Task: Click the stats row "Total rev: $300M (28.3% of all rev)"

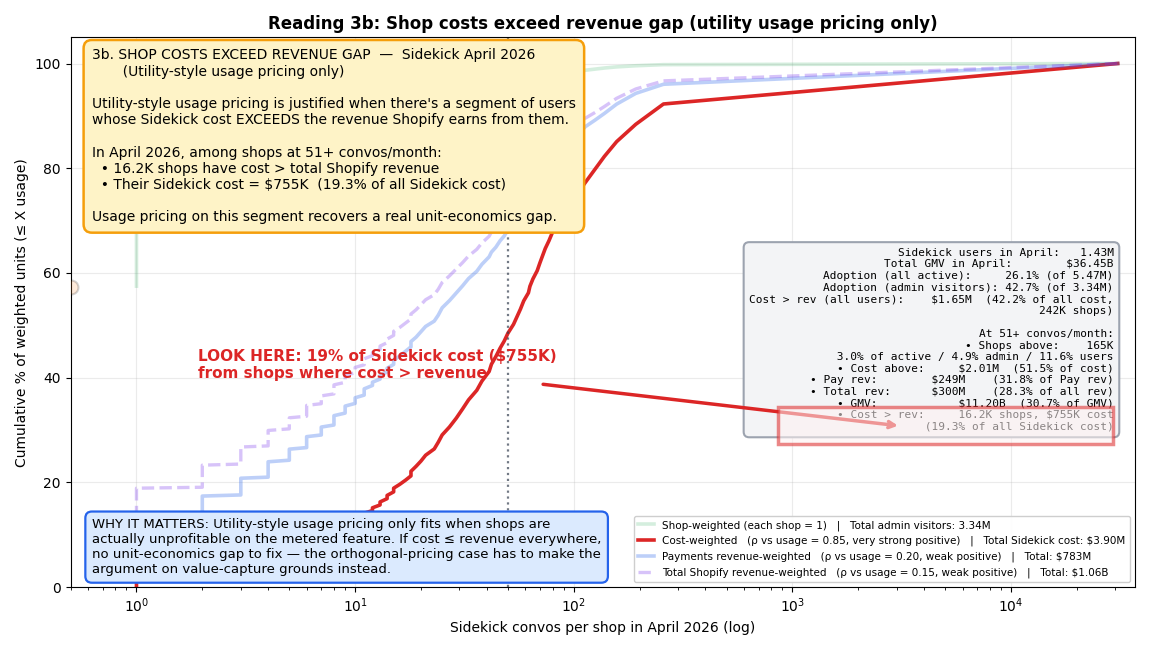Action: tap(962, 391)
